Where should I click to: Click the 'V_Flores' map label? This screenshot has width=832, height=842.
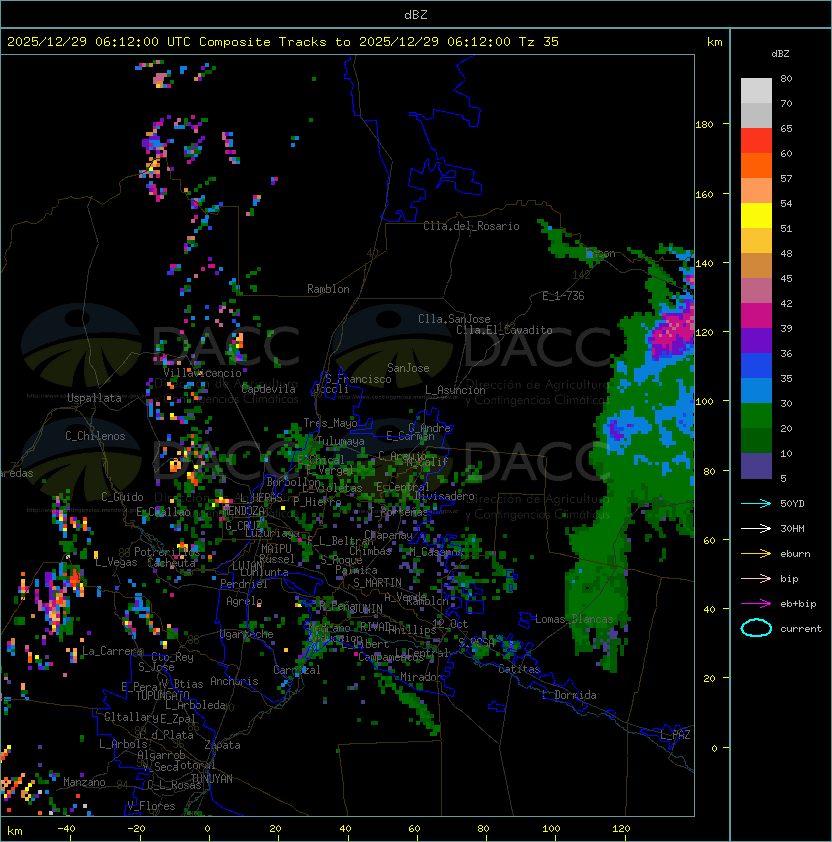(x=151, y=806)
